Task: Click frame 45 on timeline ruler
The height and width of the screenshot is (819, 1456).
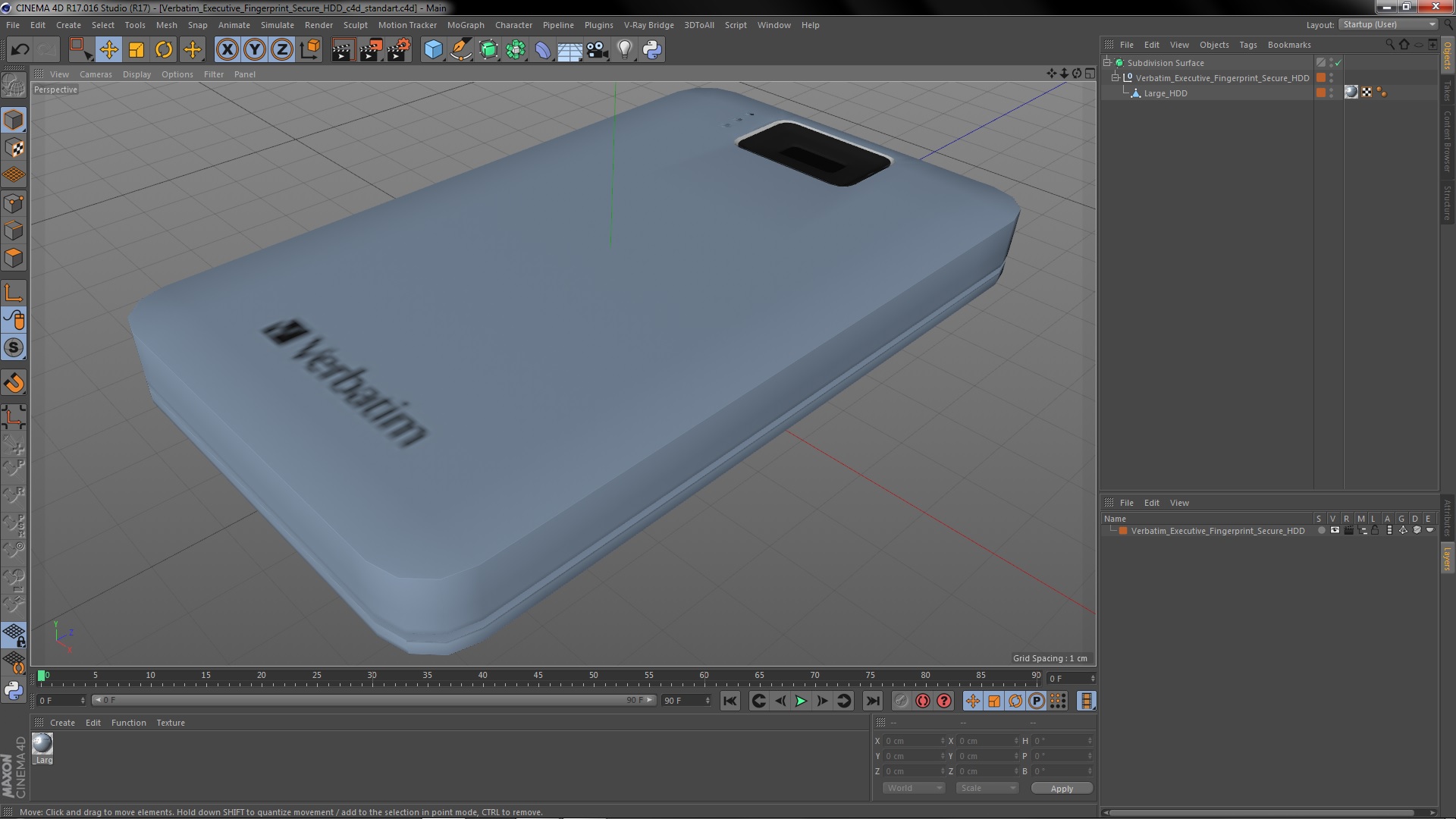Action: coord(538,676)
